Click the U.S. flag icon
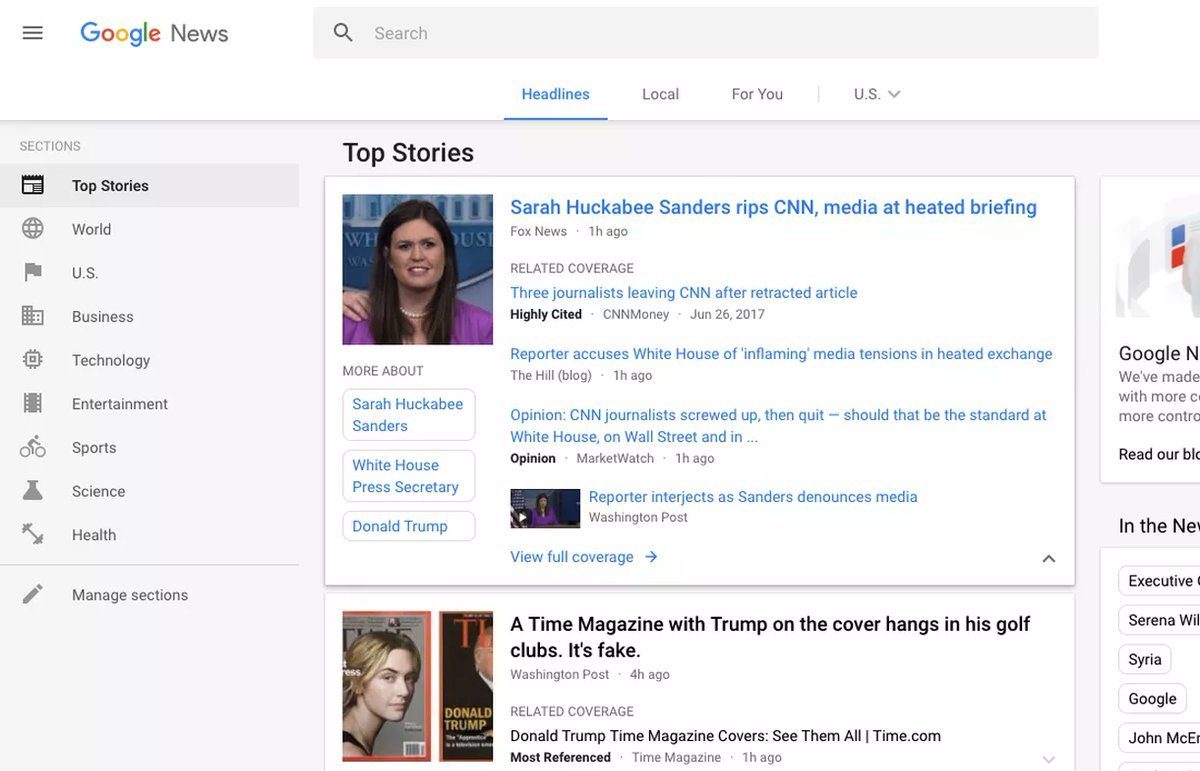This screenshot has height=771, width=1200. pyautogui.click(x=33, y=273)
